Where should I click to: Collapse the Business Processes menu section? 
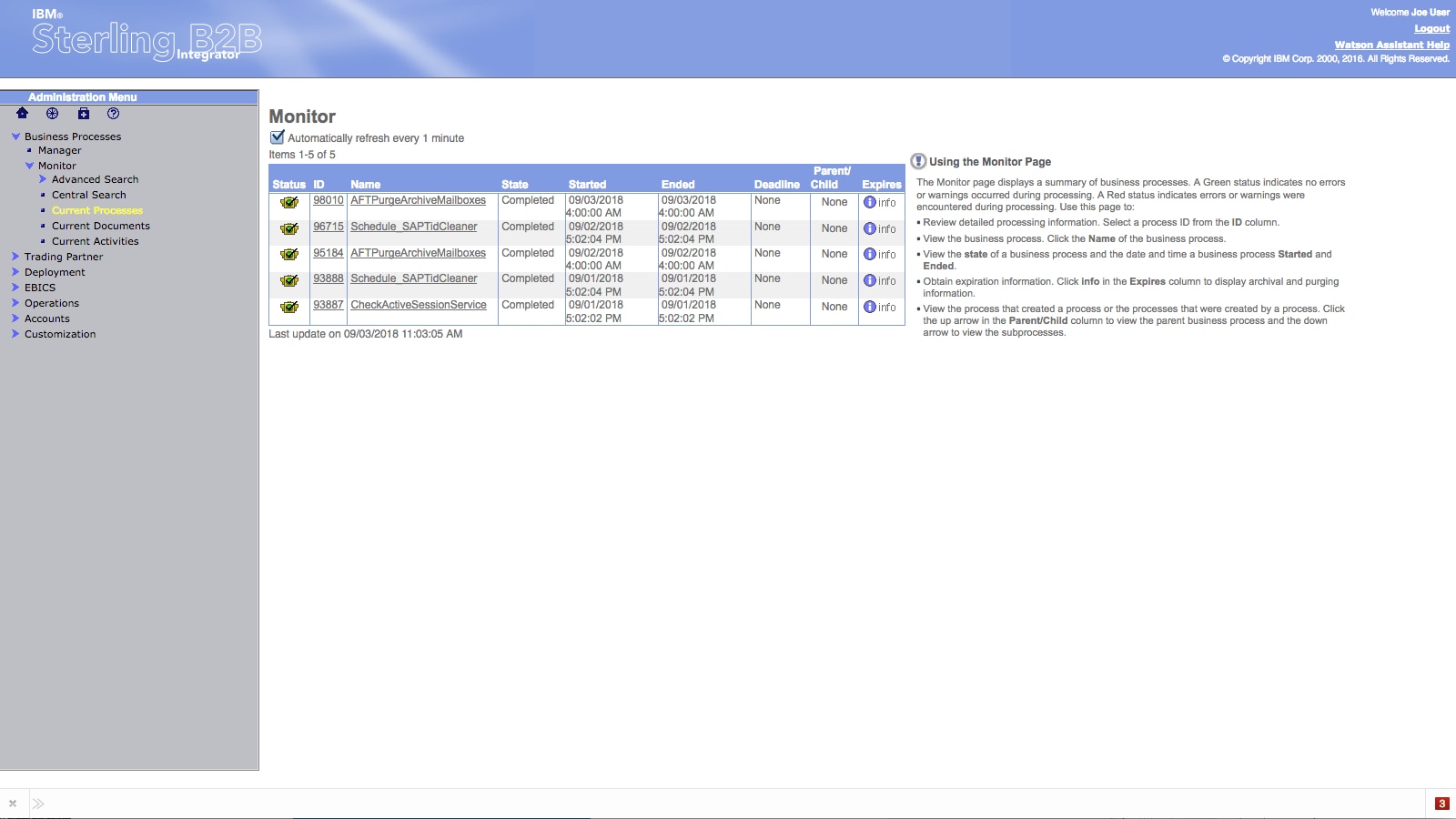click(x=15, y=136)
